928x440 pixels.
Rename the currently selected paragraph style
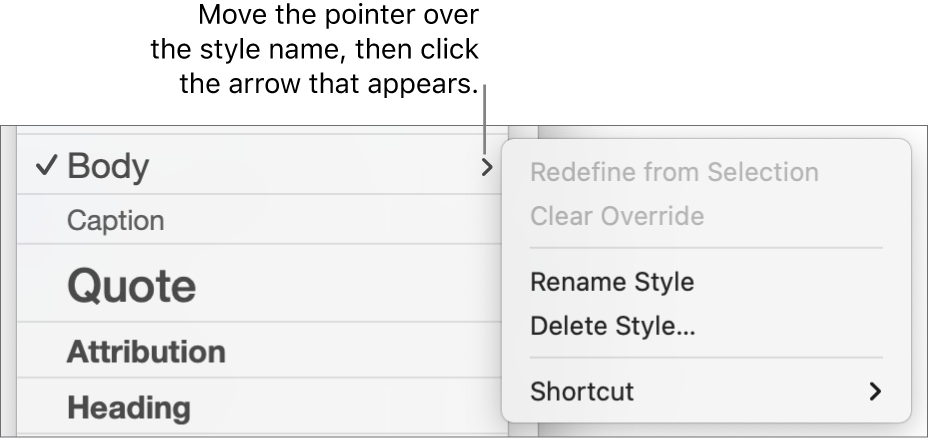[612, 282]
